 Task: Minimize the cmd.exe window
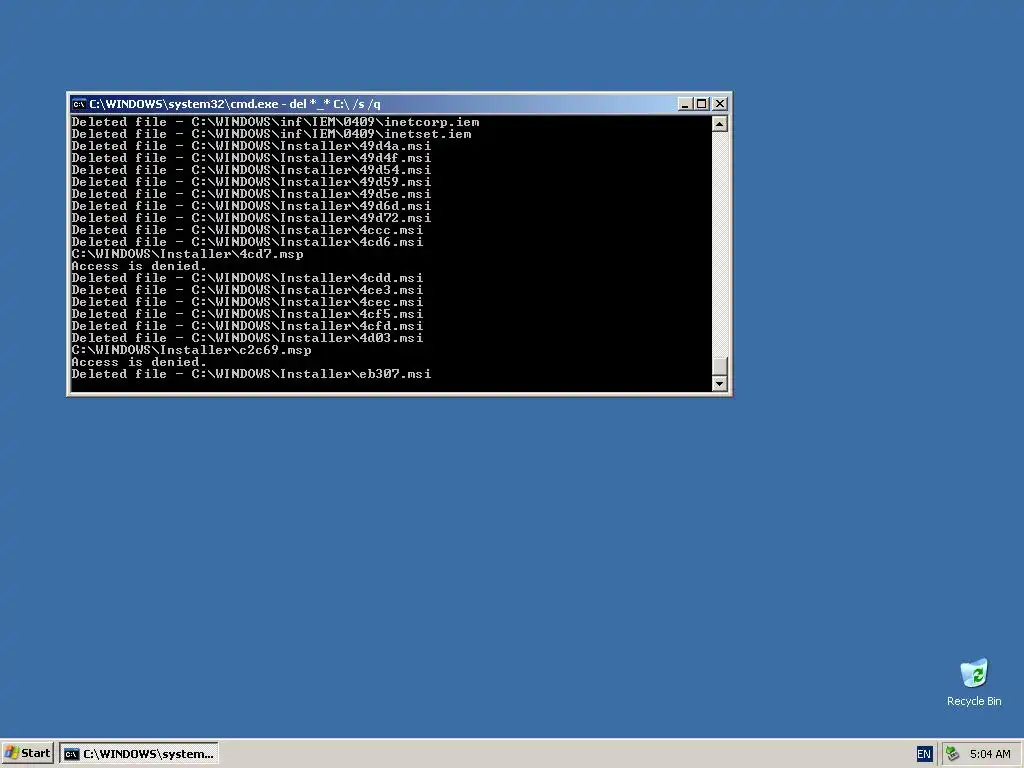point(684,104)
